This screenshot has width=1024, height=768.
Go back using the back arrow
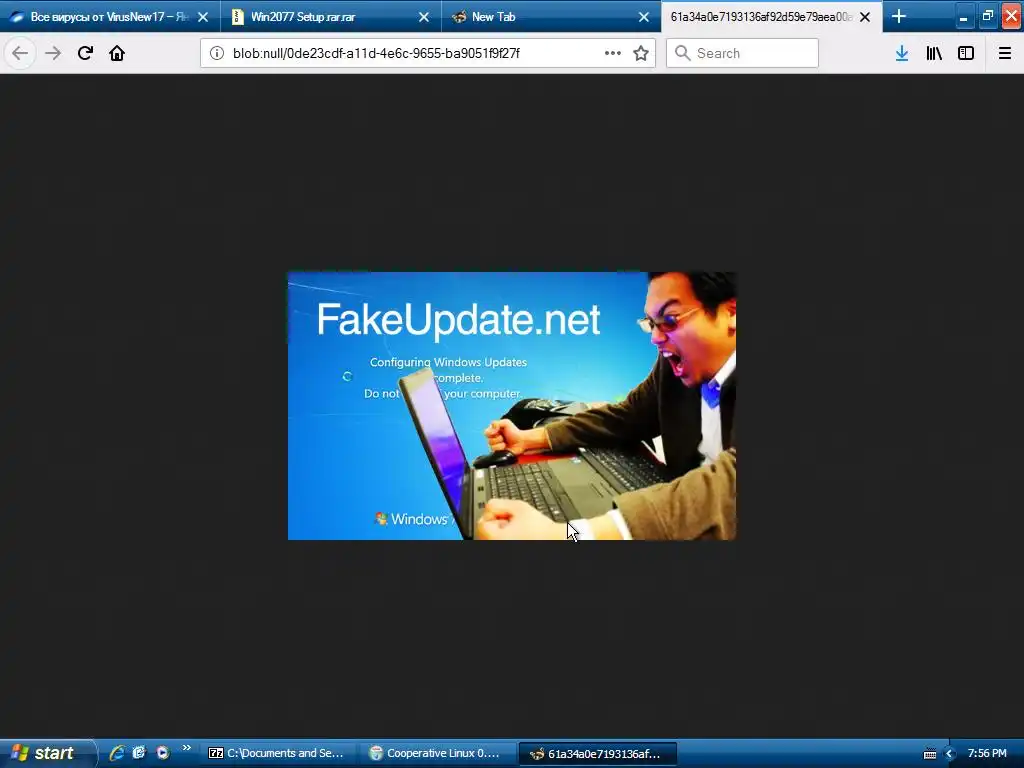point(20,53)
